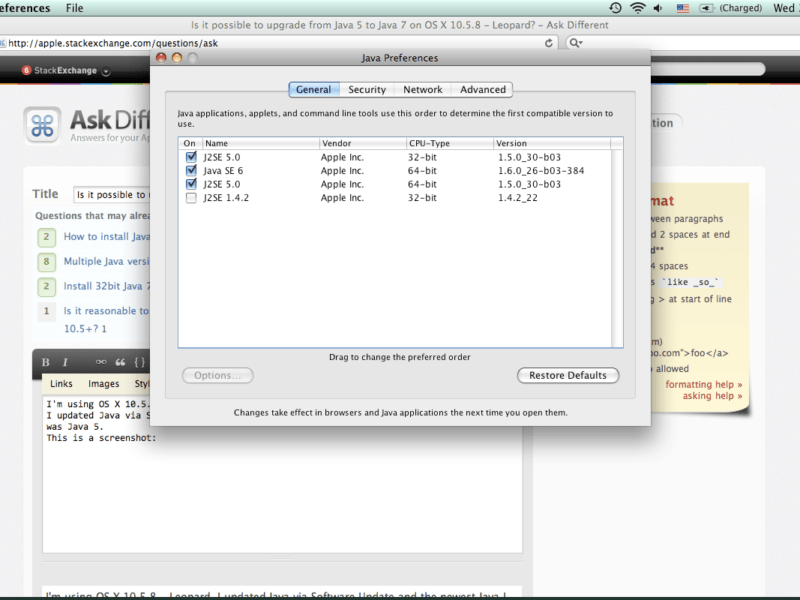Viewport: 800px width, 600px height.
Task: Click the Bold formatting icon in editor
Action: tap(46, 362)
